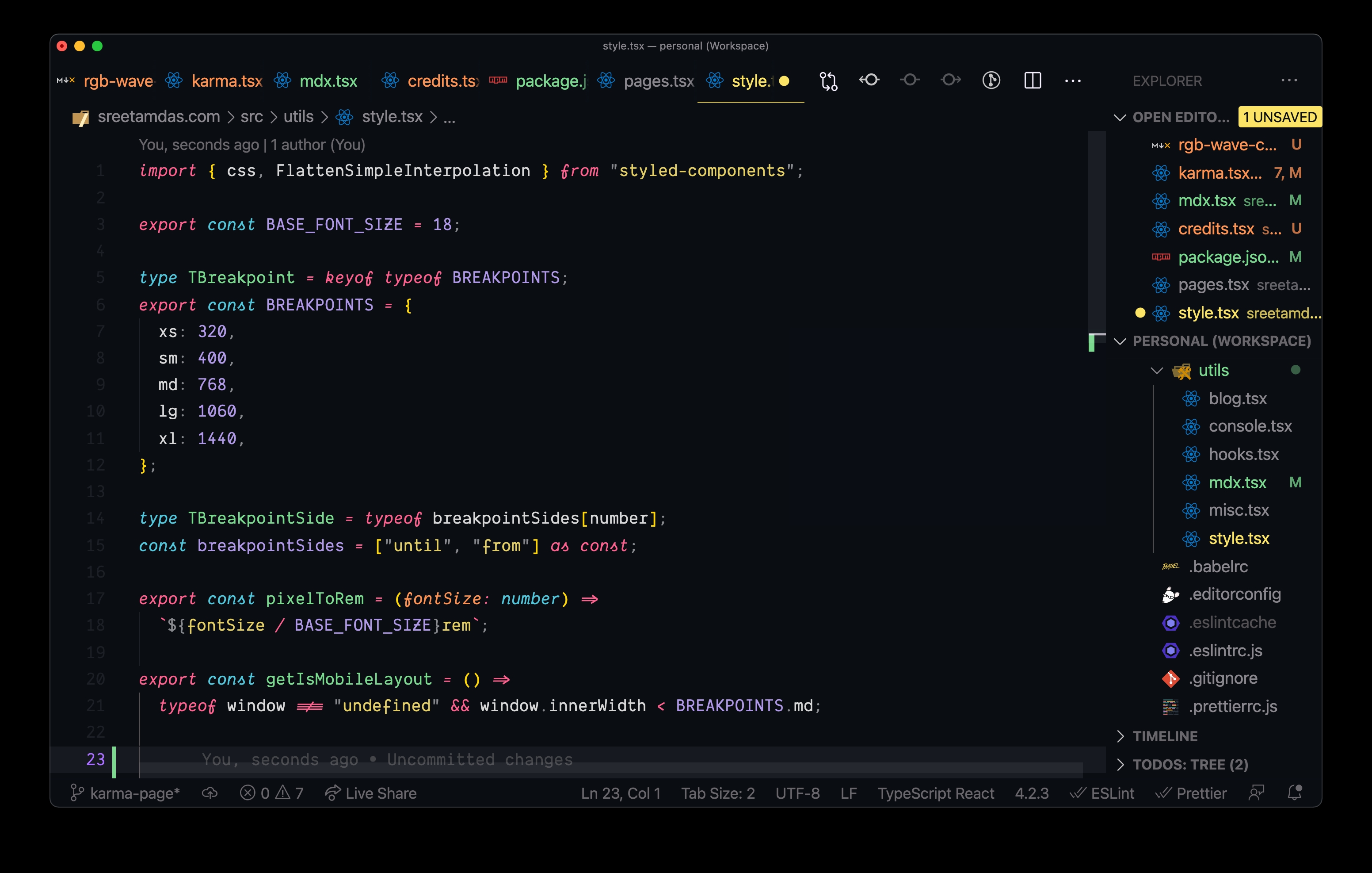Click the style.tsx React icon in breadcrumb

pyautogui.click(x=344, y=118)
